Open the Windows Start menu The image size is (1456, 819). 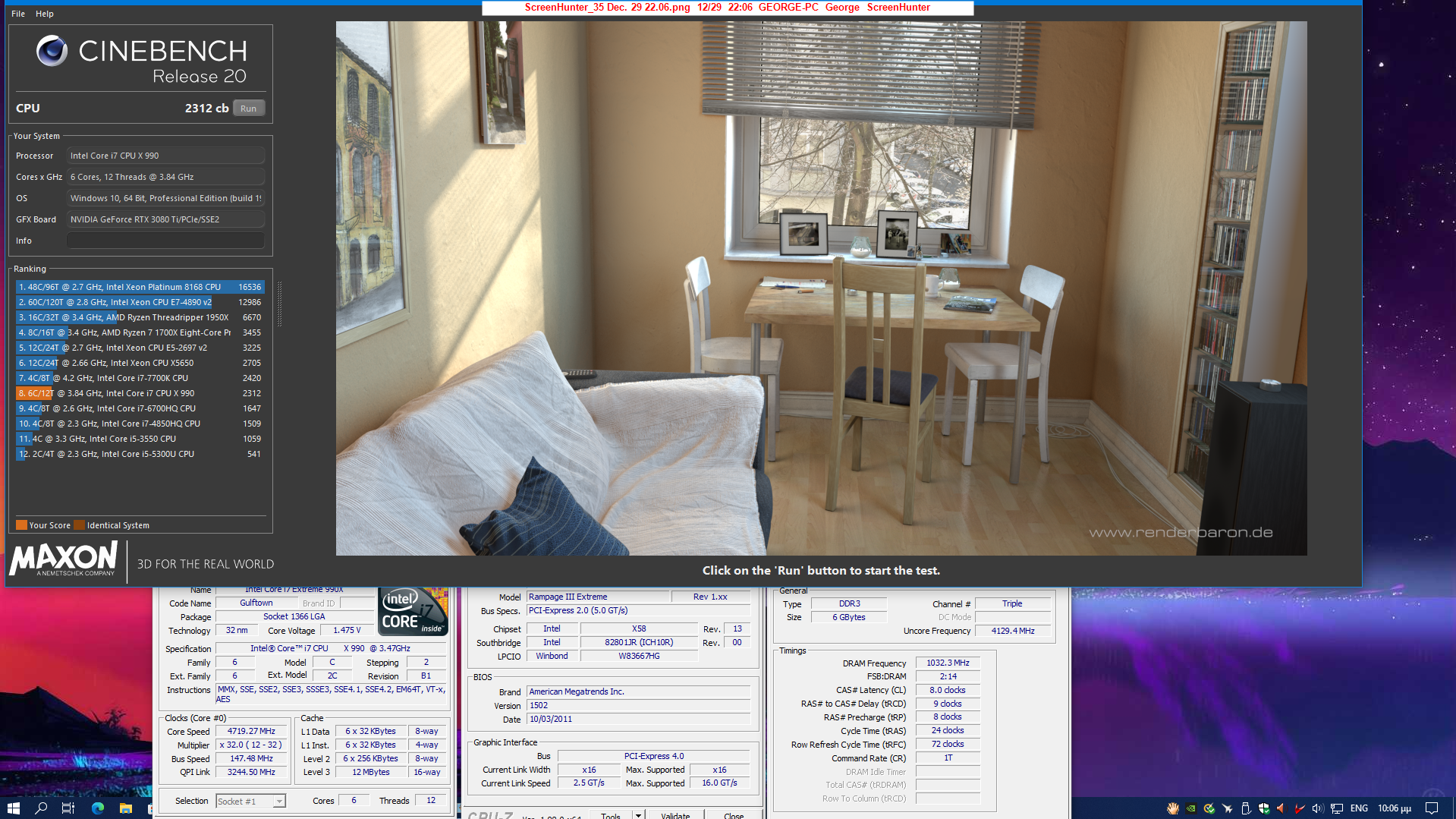(13, 808)
